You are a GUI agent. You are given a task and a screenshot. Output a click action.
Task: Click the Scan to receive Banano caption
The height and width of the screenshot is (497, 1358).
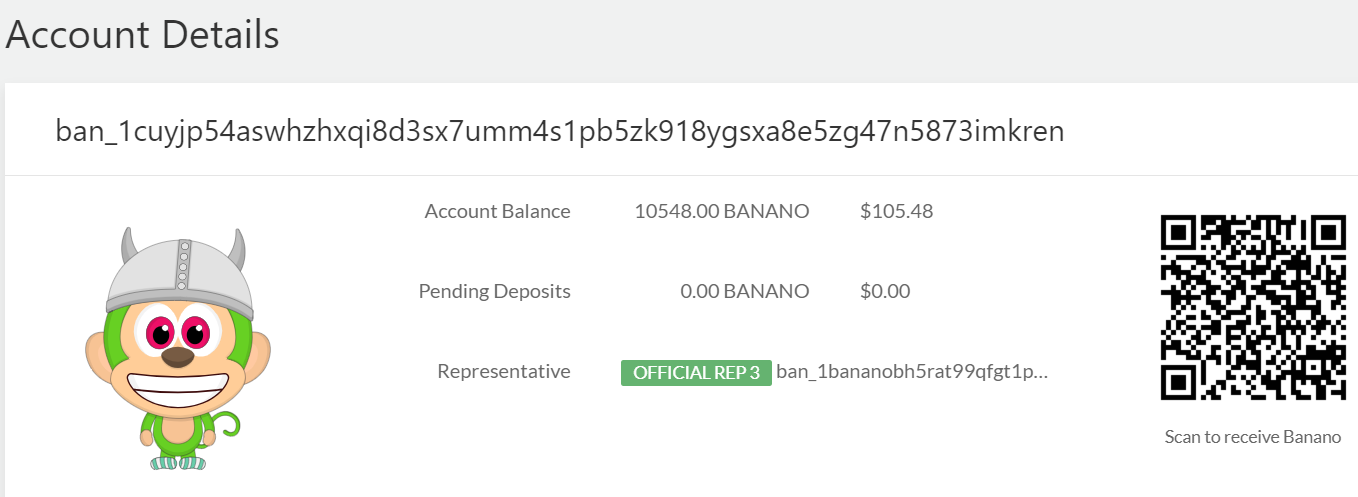pyautogui.click(x=1252, y=437)
